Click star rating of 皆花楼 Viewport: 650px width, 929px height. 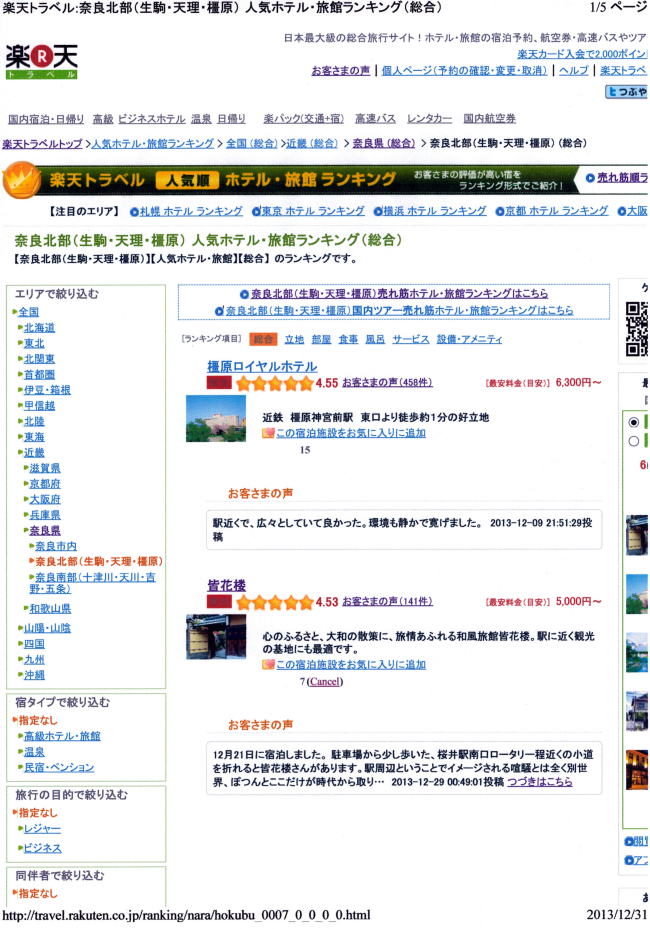pyautogui.click(x=274, y=603)
